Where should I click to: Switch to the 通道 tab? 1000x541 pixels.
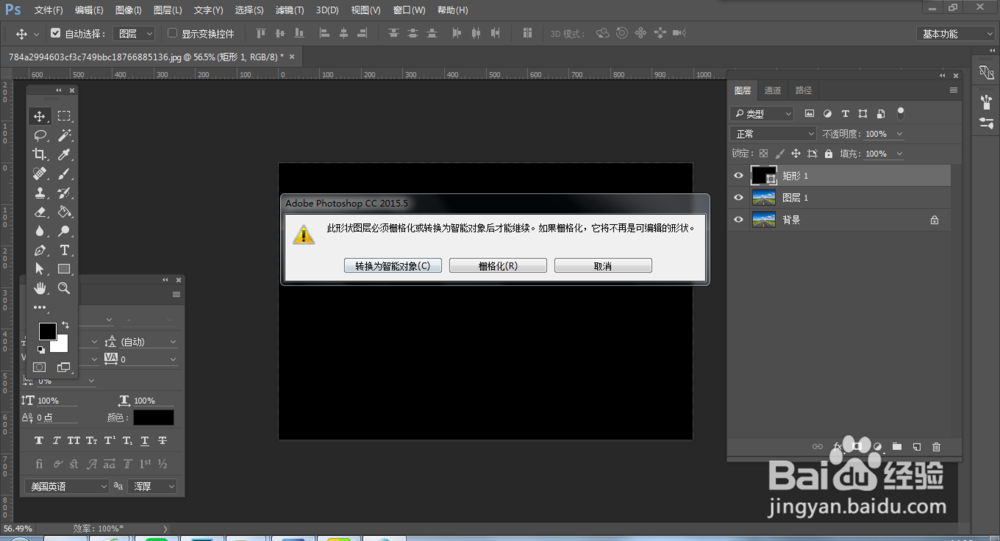click(x=772, y=91)
